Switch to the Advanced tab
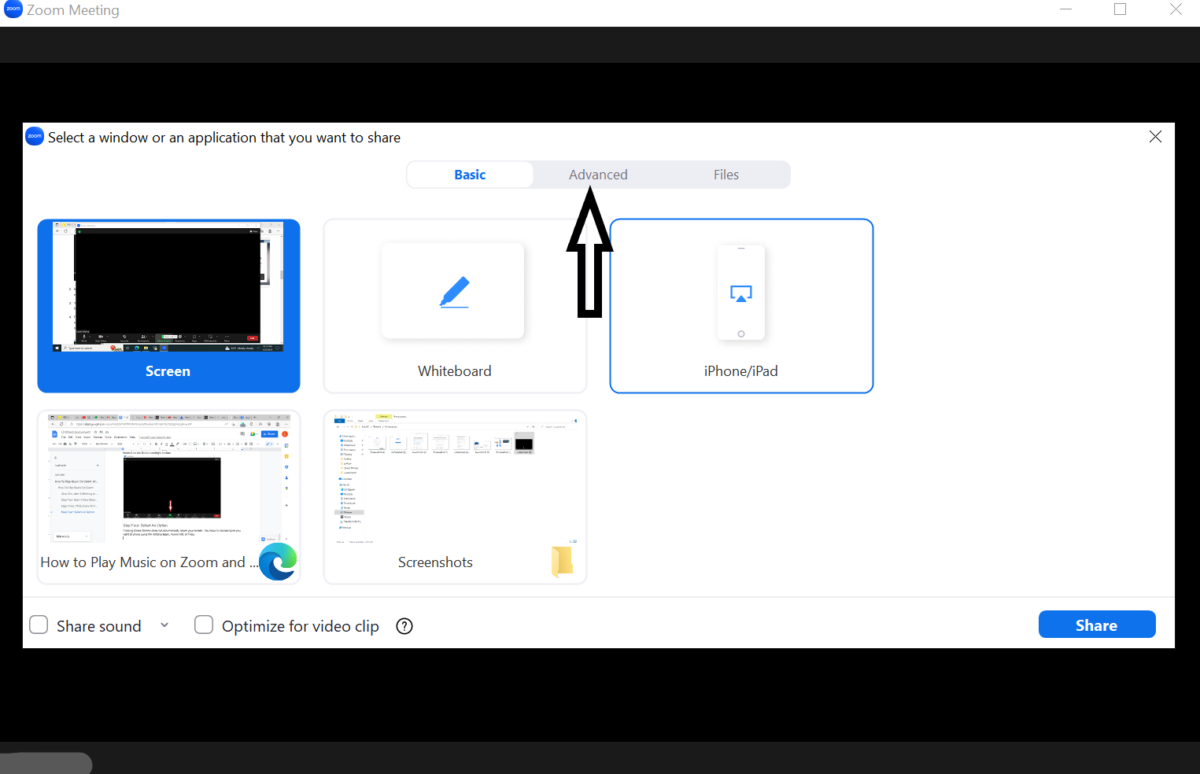Screen dimensions: 1200x774 598,174
